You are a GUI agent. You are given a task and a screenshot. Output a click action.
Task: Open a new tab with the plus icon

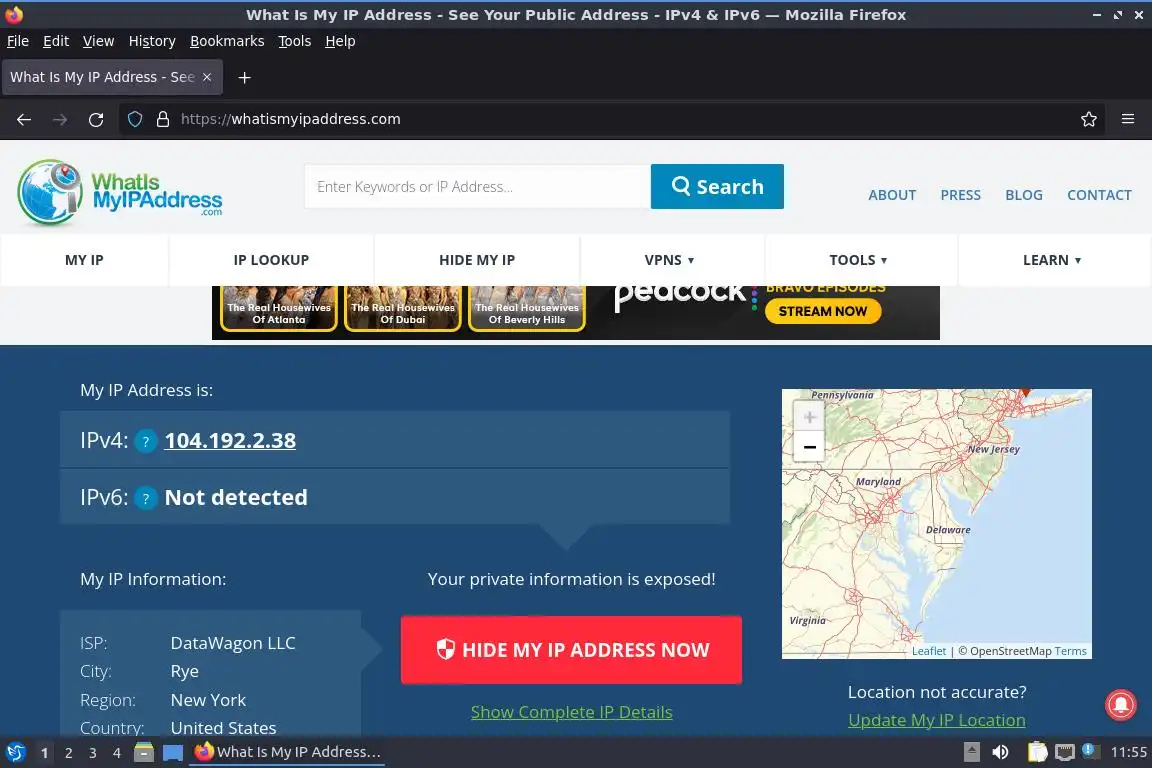click(x=245, y=77)
